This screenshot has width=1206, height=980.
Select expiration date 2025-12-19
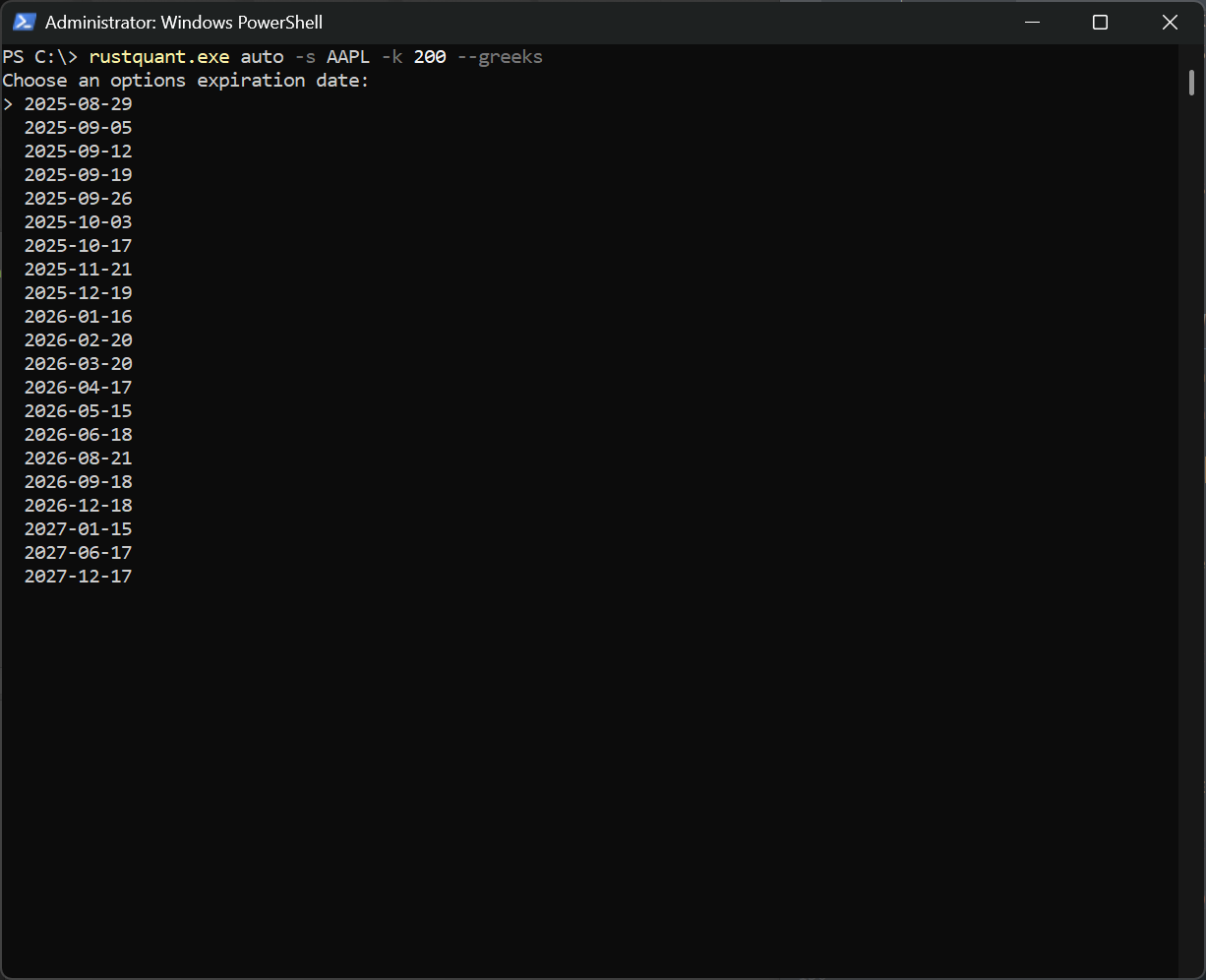point(78,292)
